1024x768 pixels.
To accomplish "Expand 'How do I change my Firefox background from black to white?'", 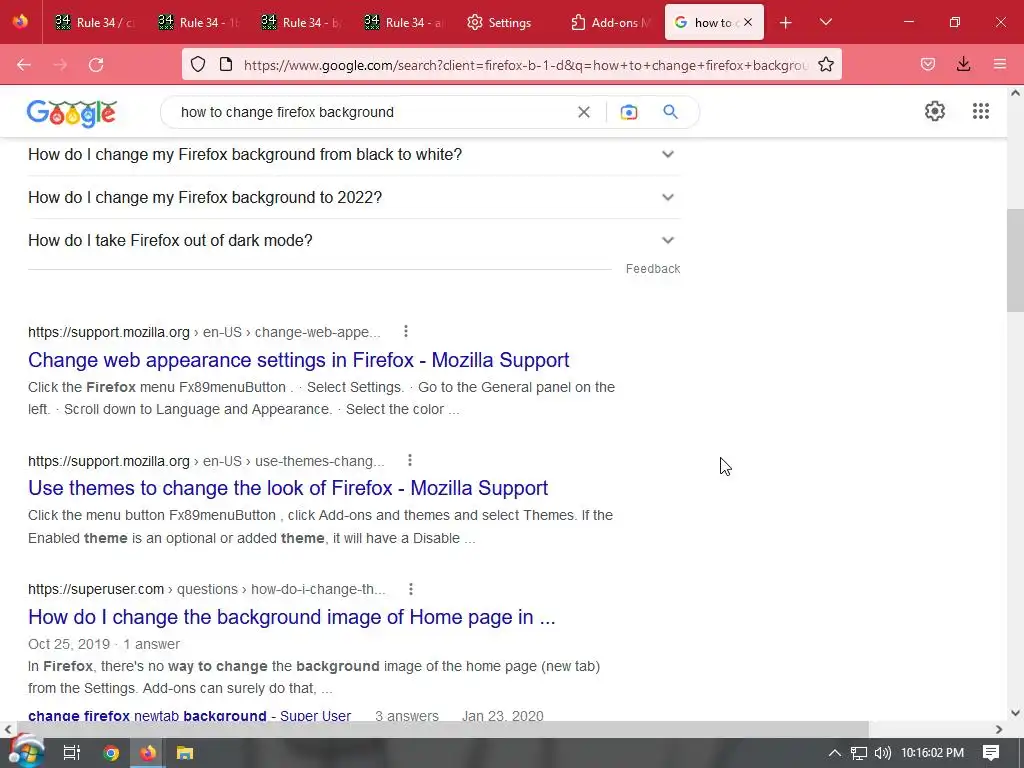I will [x=354, y=154].
